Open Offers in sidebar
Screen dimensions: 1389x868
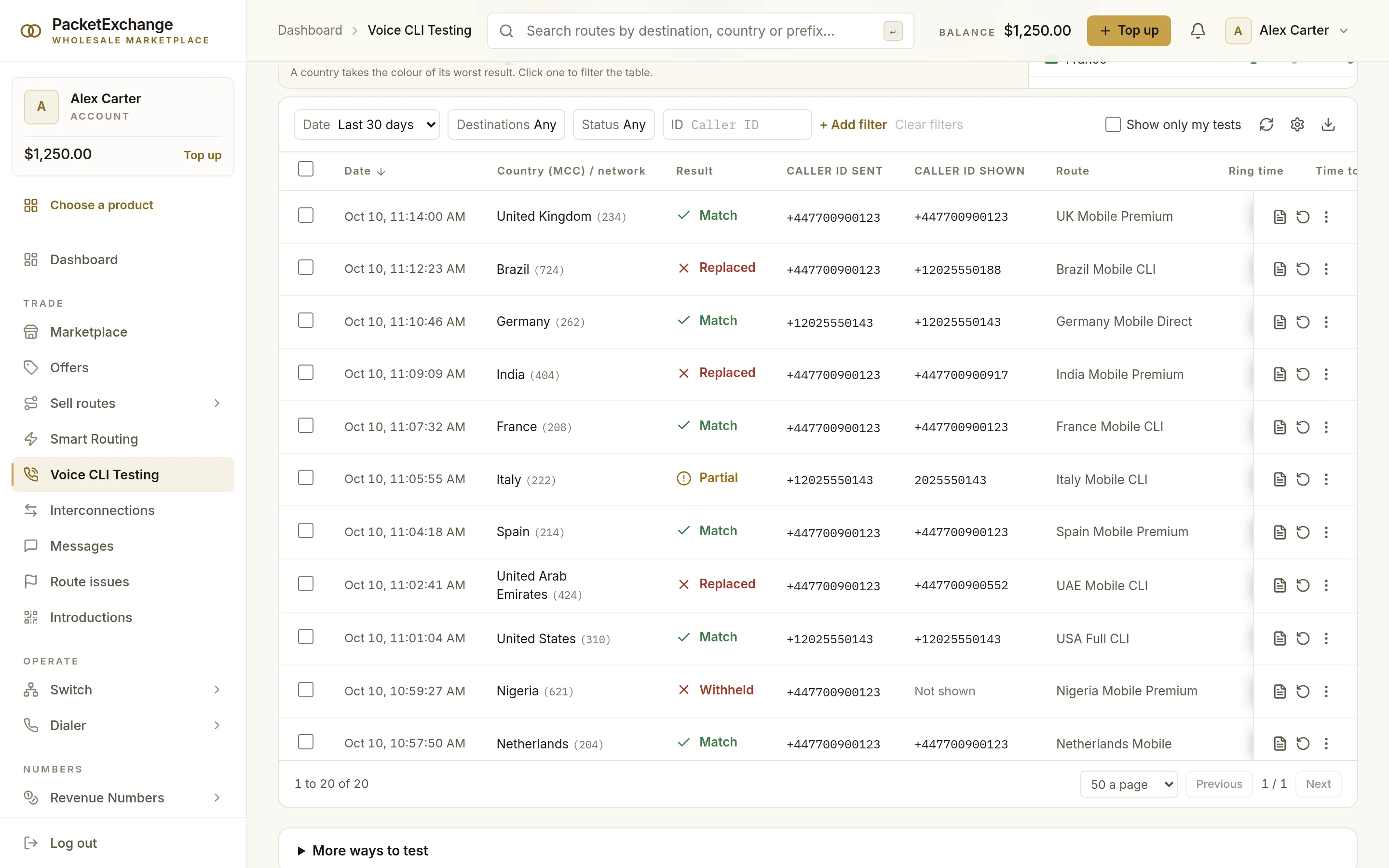tap(123, 367)
